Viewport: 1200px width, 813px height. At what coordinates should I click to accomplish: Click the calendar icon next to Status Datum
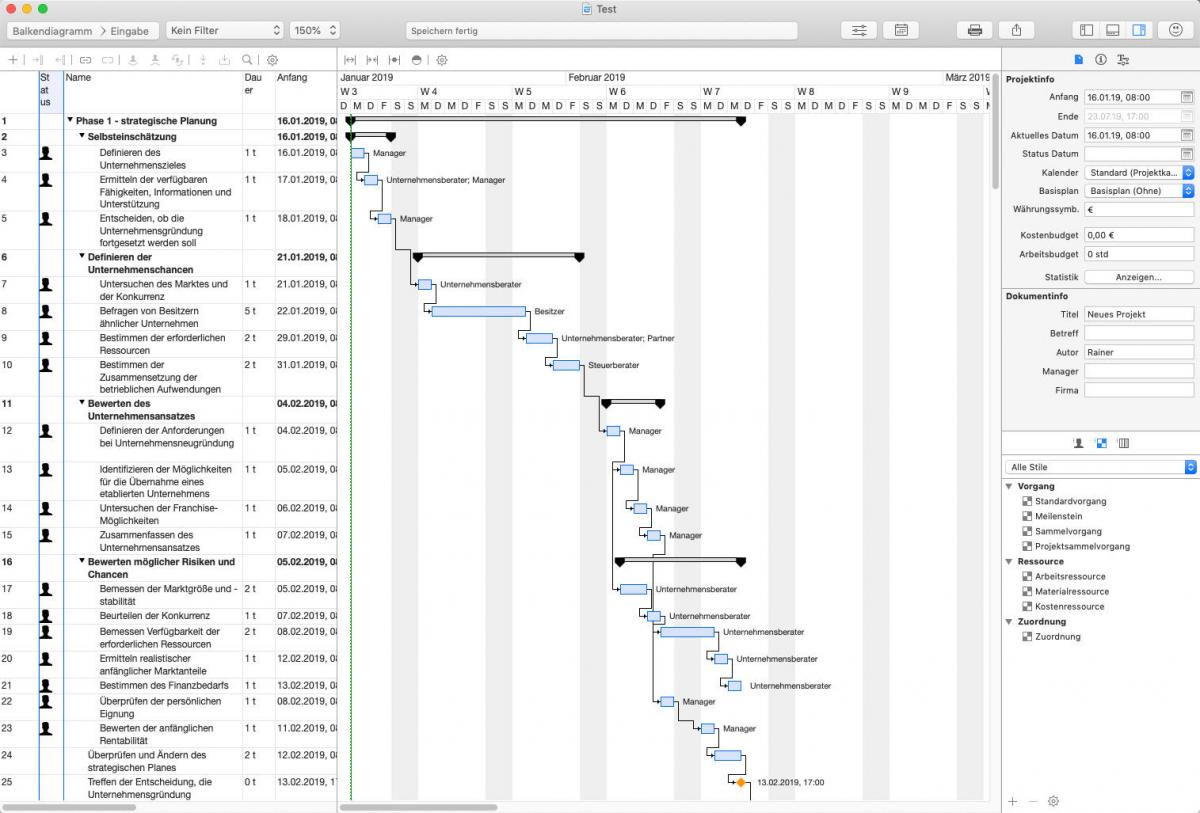coord(1187,154)
